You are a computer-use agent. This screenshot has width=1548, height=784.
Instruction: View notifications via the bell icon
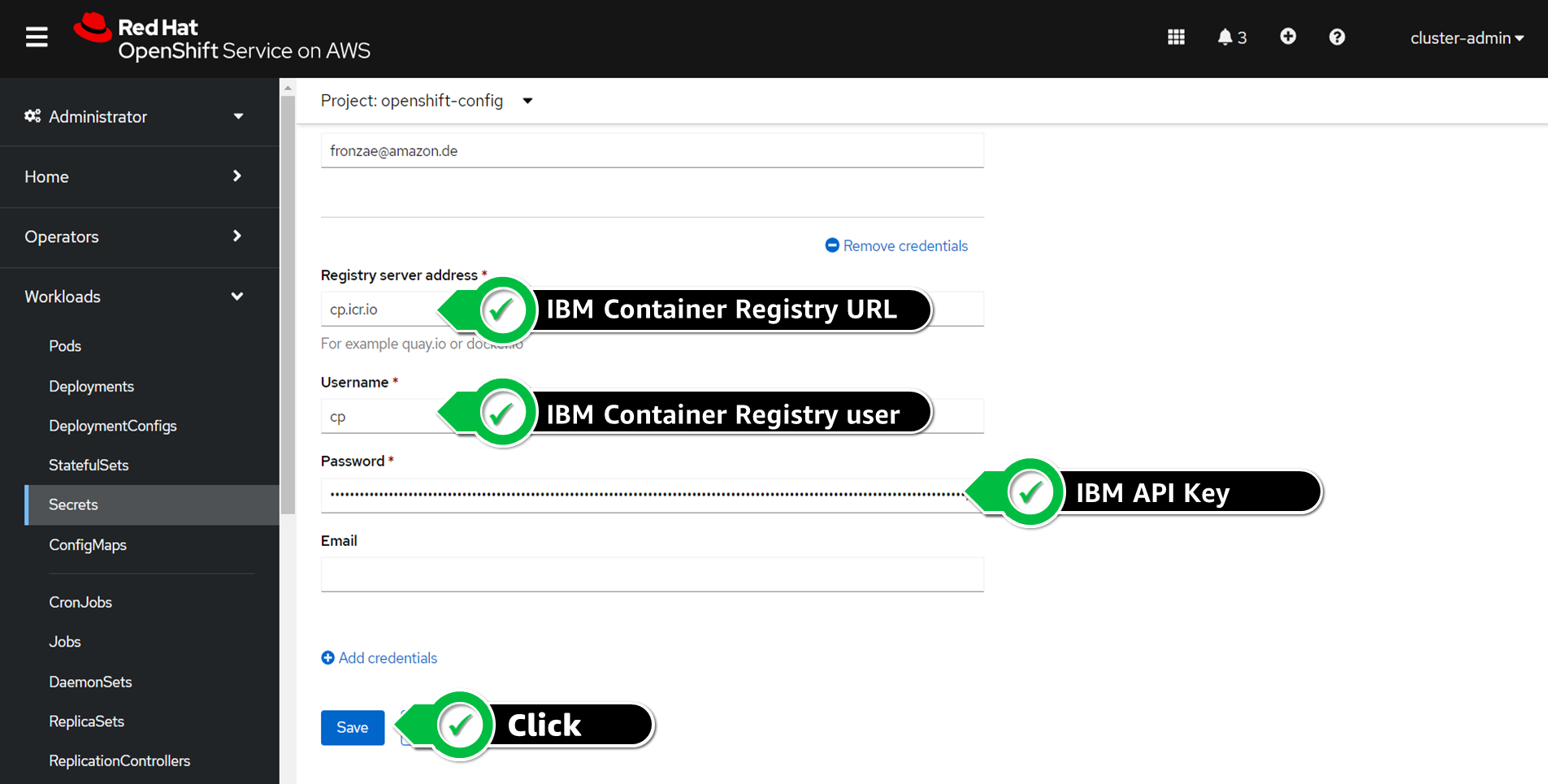(x=1225, y=37)
